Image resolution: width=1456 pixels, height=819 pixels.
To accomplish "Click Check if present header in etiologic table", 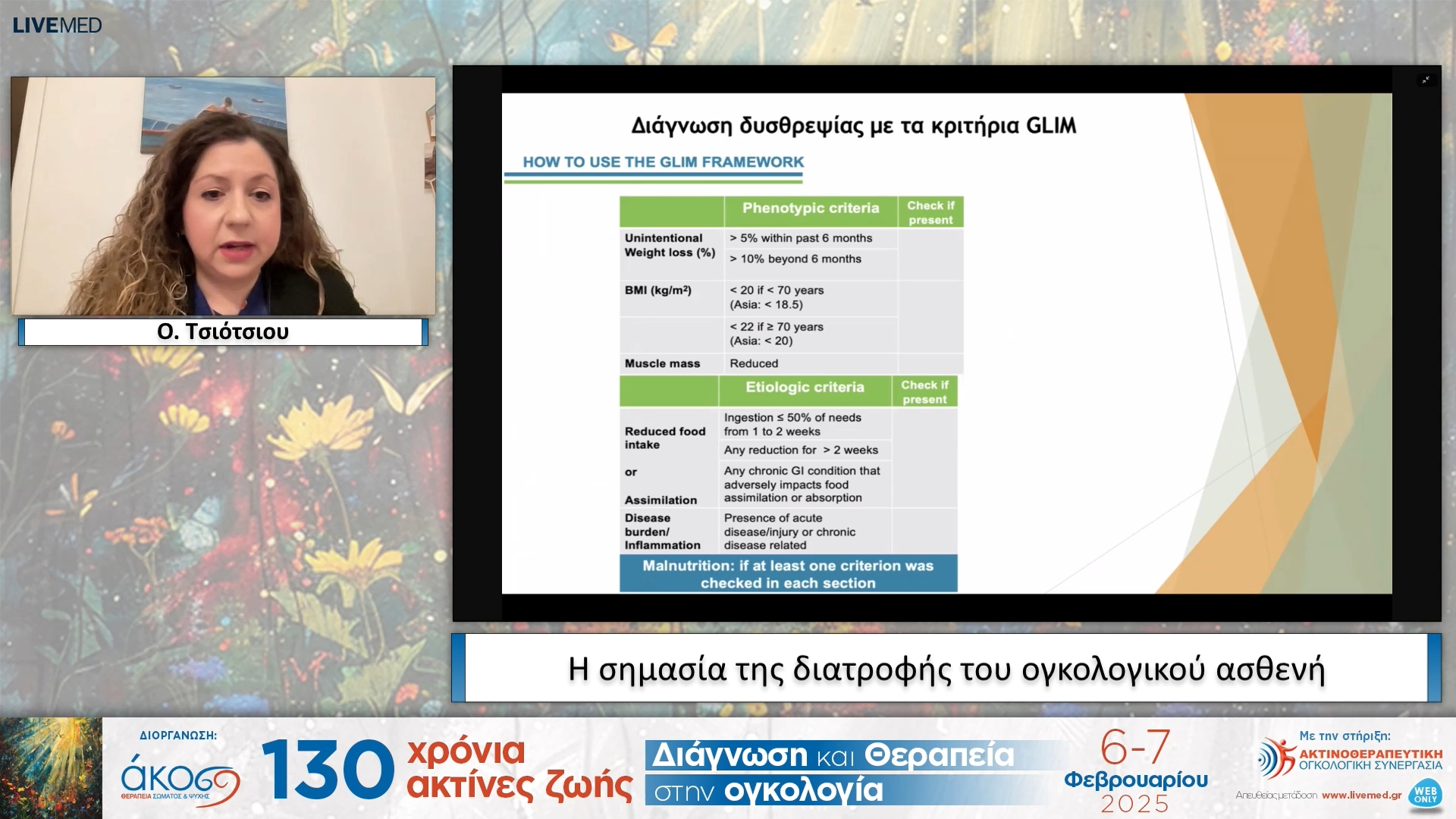I will pyautogui.click(x=924, y=391).
